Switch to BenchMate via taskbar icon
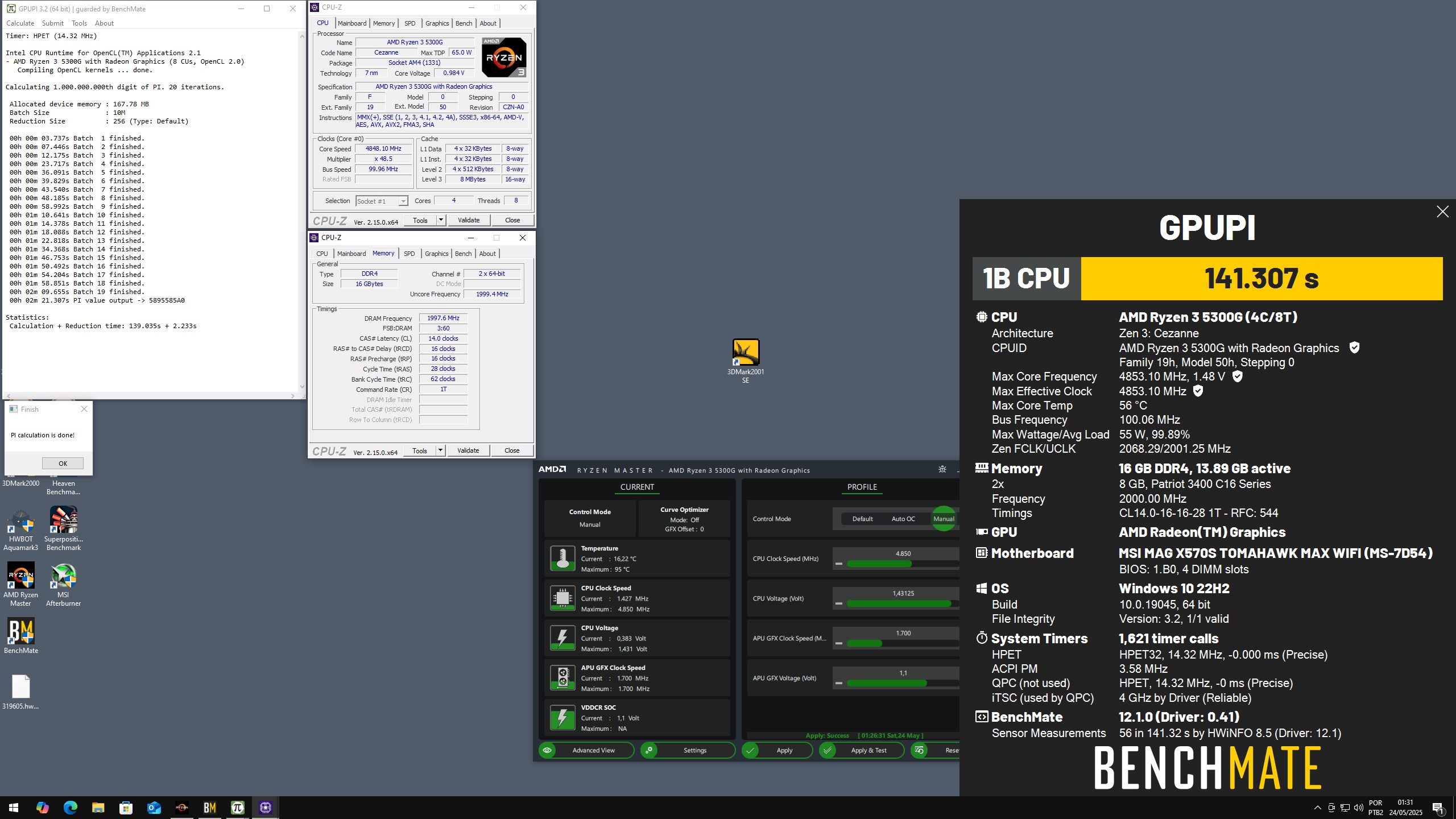1456x819 pixels. click(209, 808)
